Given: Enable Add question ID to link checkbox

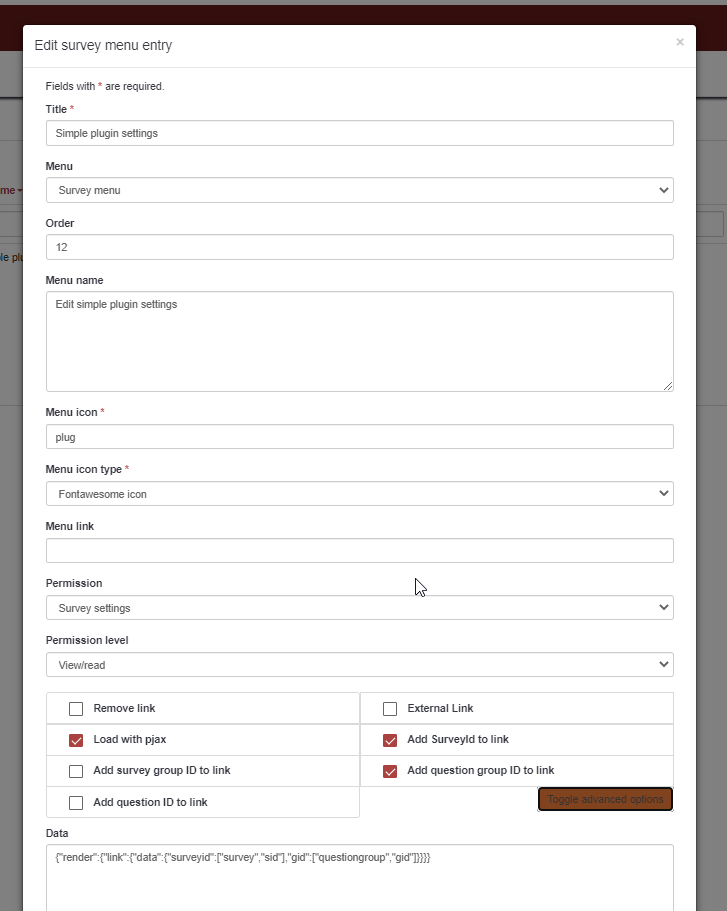Looking at the screenshot, I should (x=76, y=802).
